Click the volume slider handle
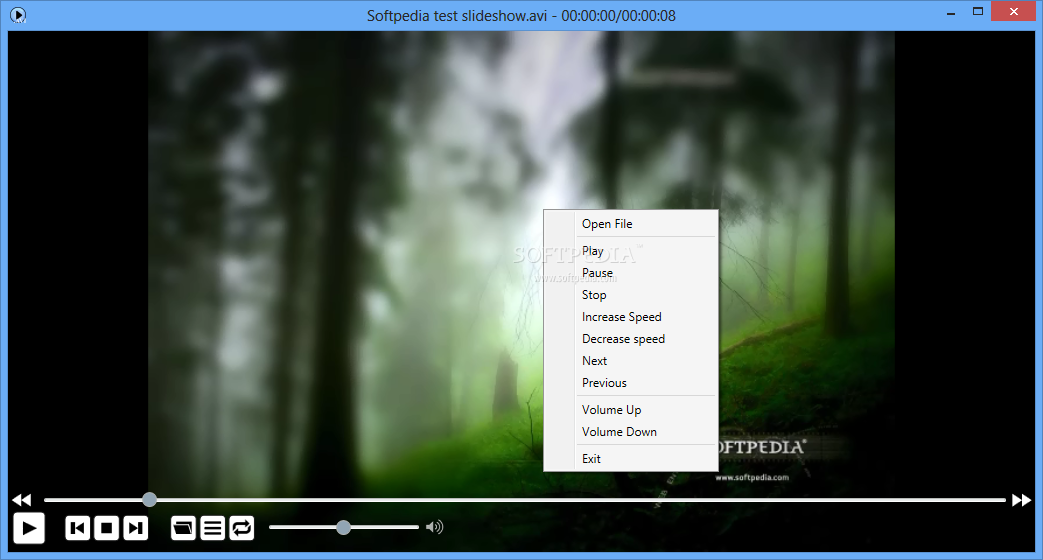This screenshot has height=560, width=1043. (343, 527)
